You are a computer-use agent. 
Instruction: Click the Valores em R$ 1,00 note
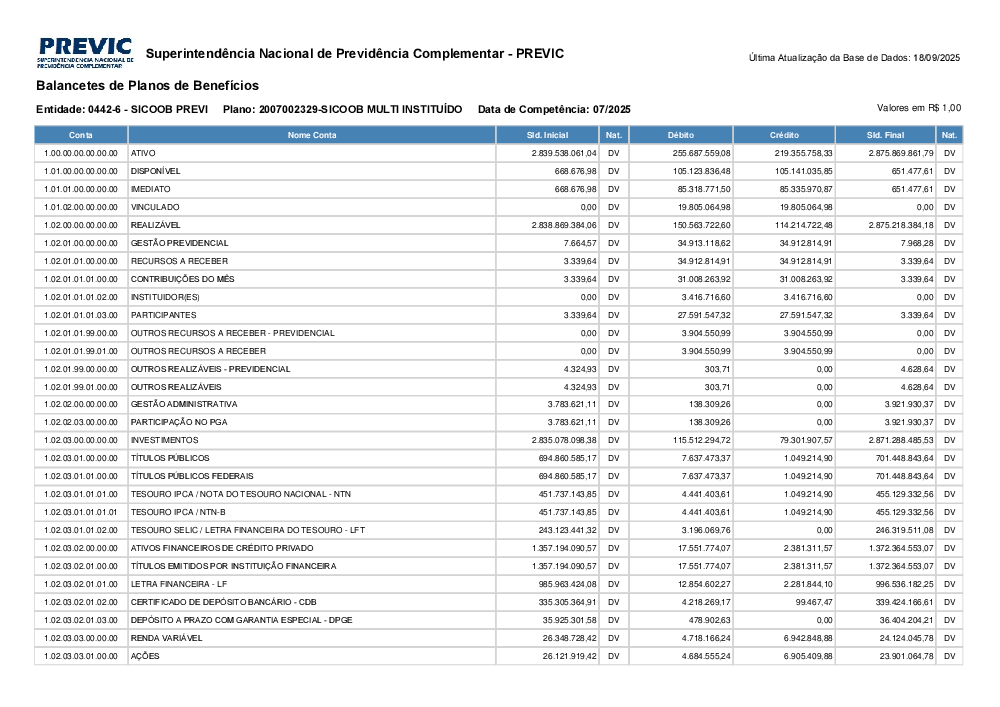click(x=919, y=107)
